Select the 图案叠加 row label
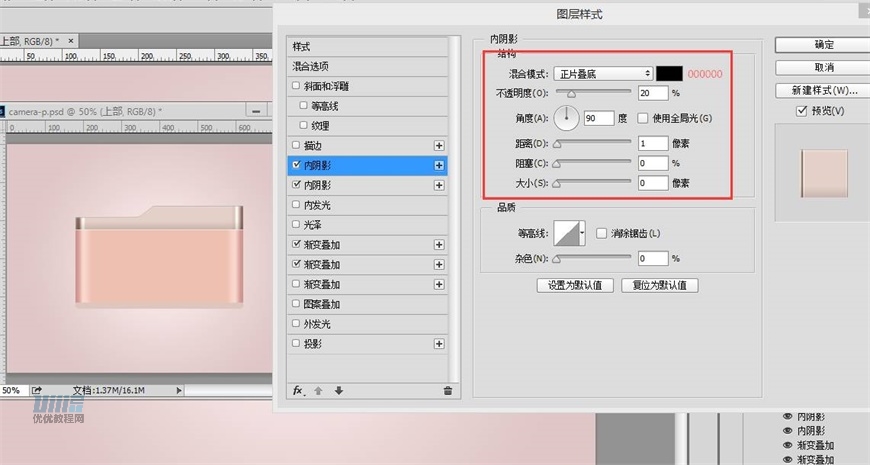Screen dimensions: 870x465 tap(322, 304)
